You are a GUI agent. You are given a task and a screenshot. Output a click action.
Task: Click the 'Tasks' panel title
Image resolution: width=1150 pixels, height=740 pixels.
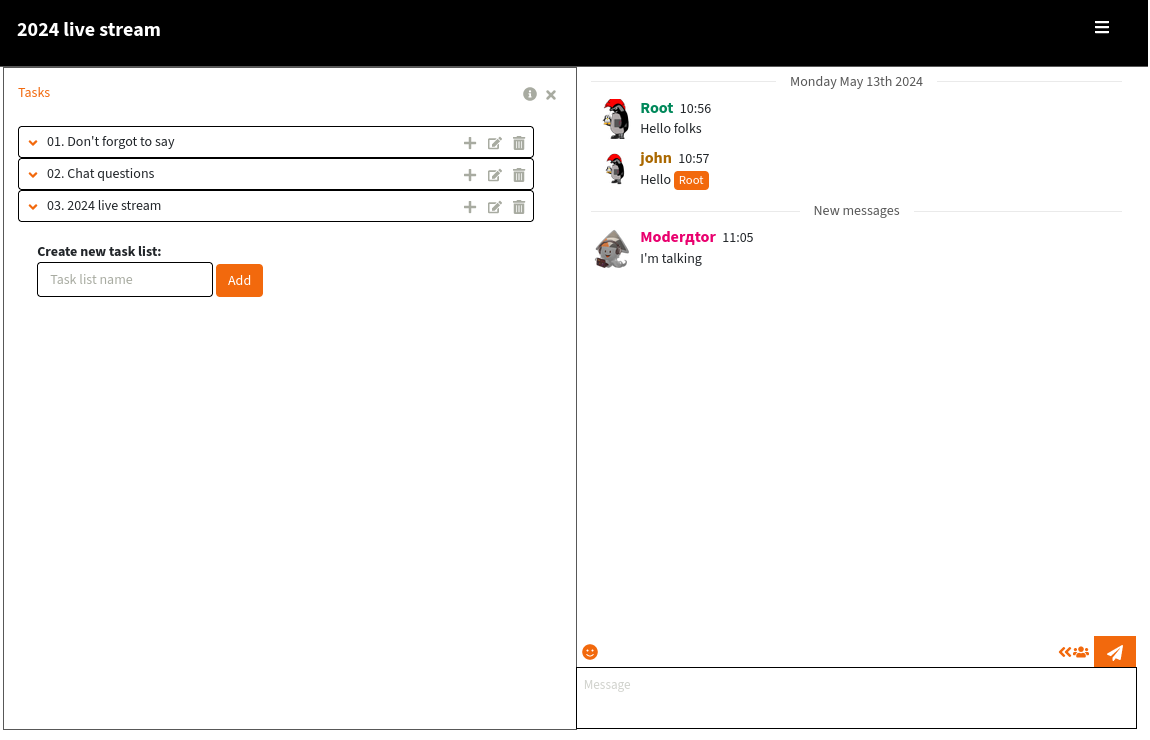34,92
